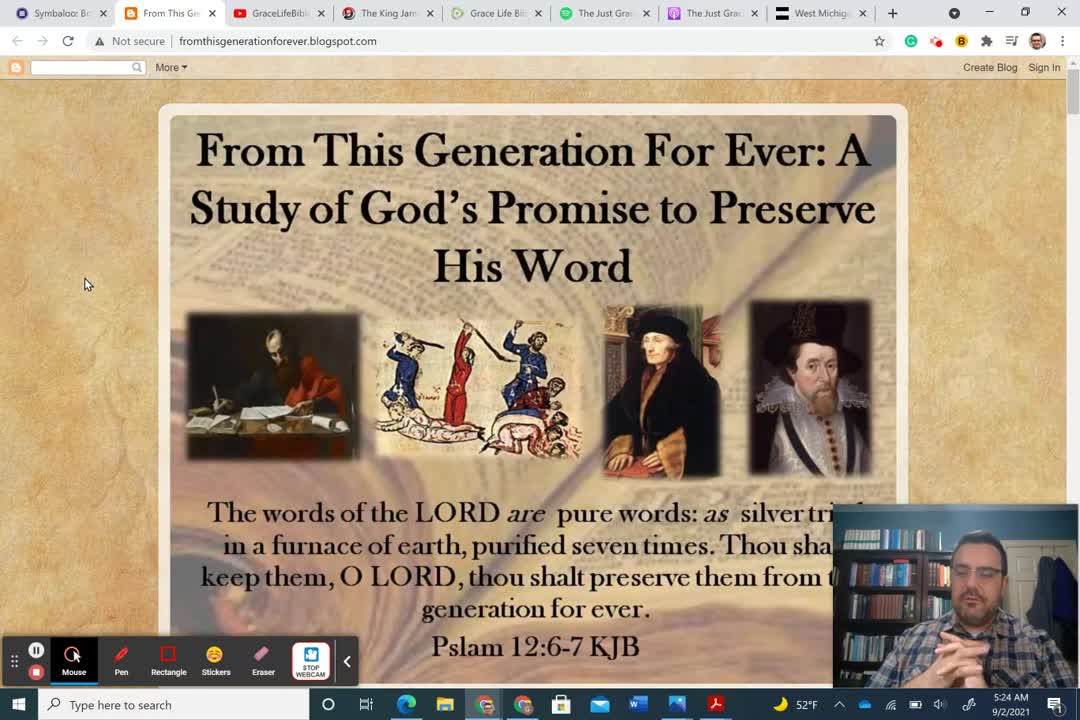1080x720 pixels.
Task: Click the Windows taskbar search box
Action: pyautogui.click(x=174, y=704)
